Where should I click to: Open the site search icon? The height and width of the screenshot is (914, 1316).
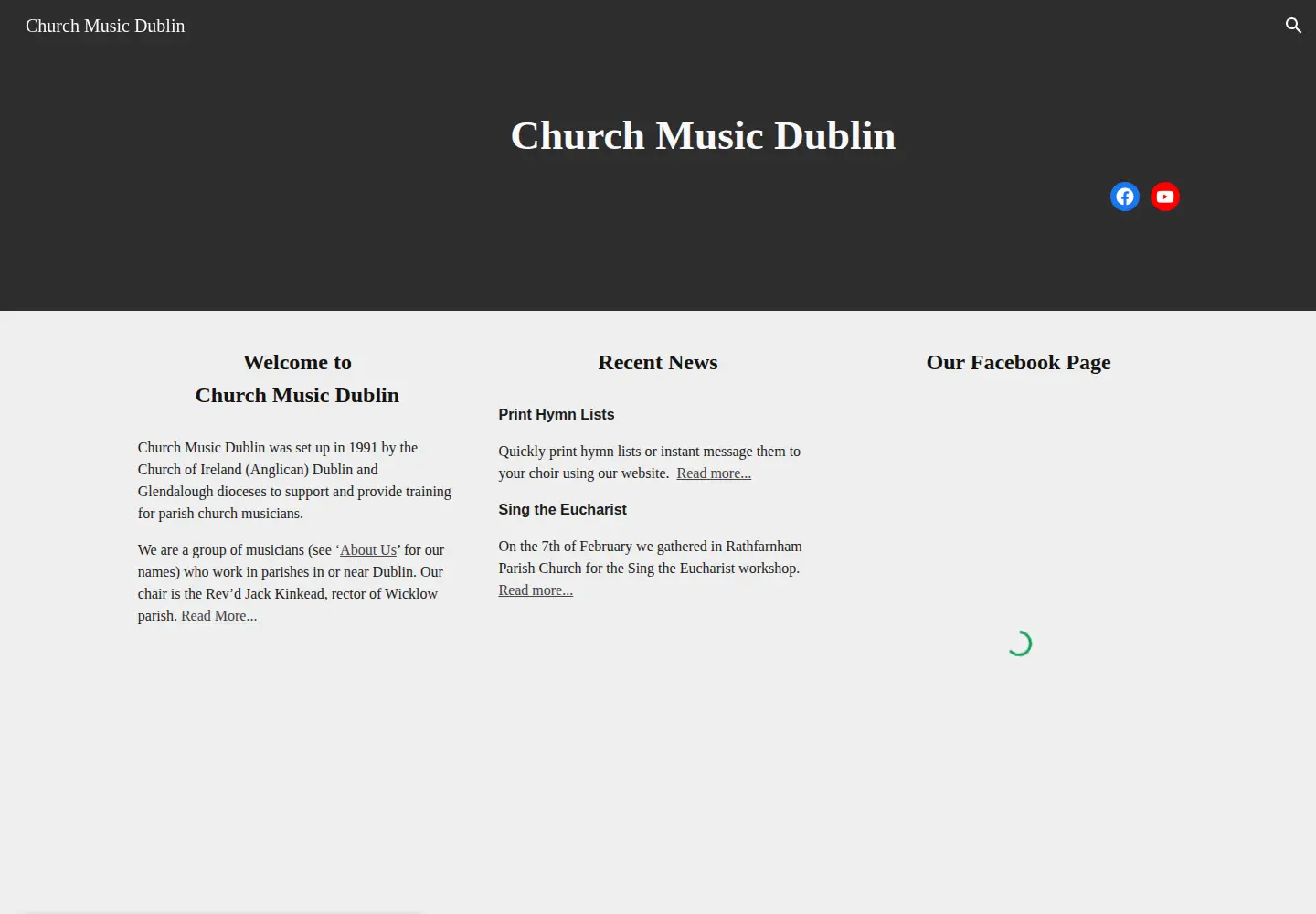pyautogui.click(x=1293, y=26)
